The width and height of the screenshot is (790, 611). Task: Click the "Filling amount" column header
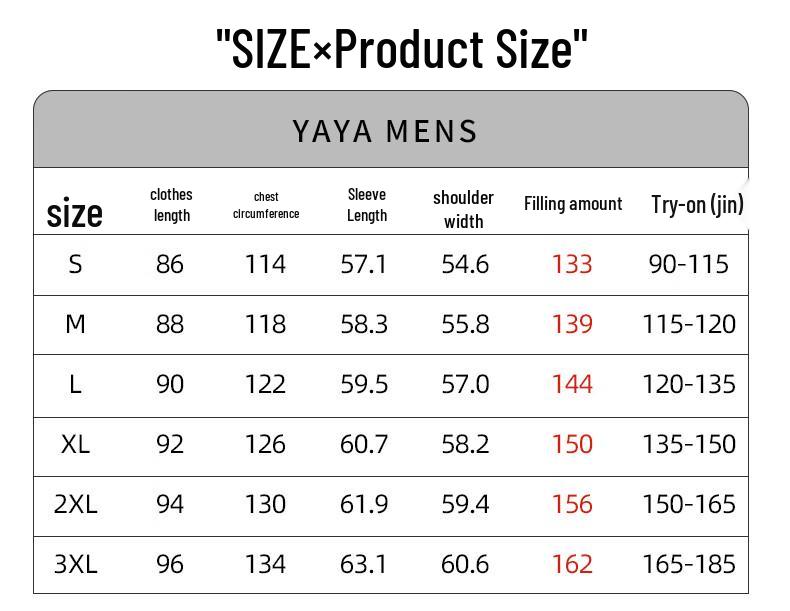coord(573,203)
